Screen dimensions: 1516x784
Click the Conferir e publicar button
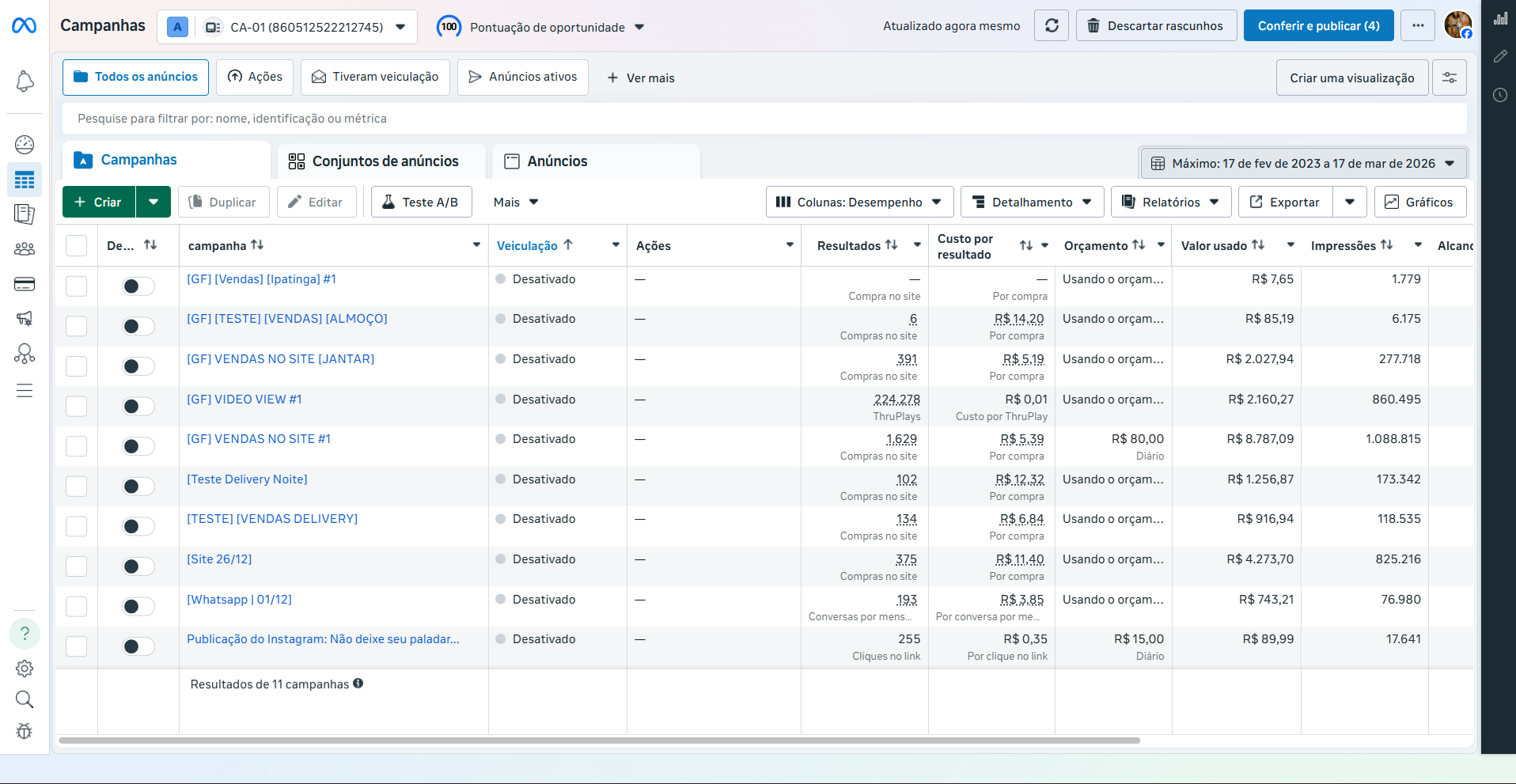click(1317, 25)
